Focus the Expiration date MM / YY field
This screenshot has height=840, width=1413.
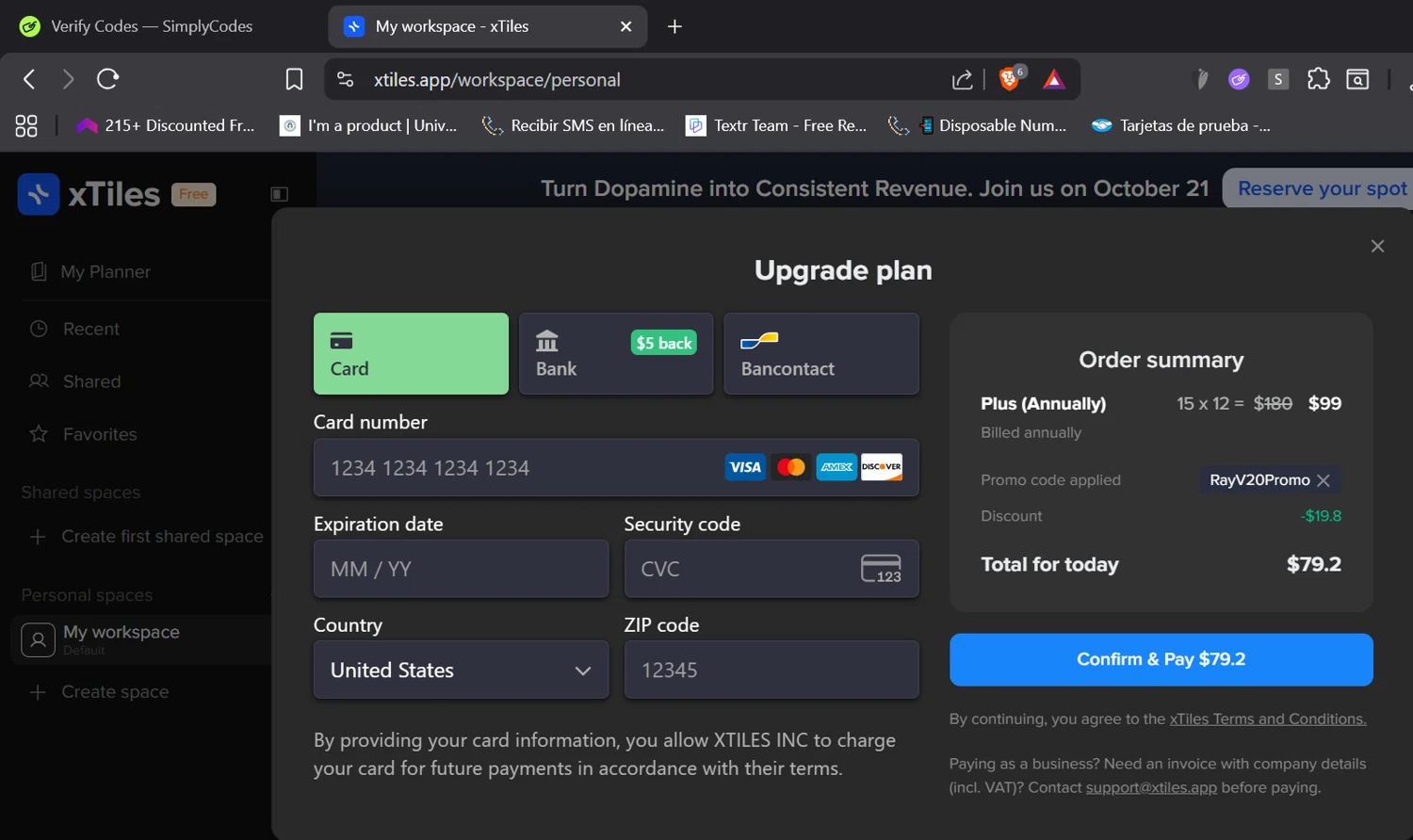(461, 569)
